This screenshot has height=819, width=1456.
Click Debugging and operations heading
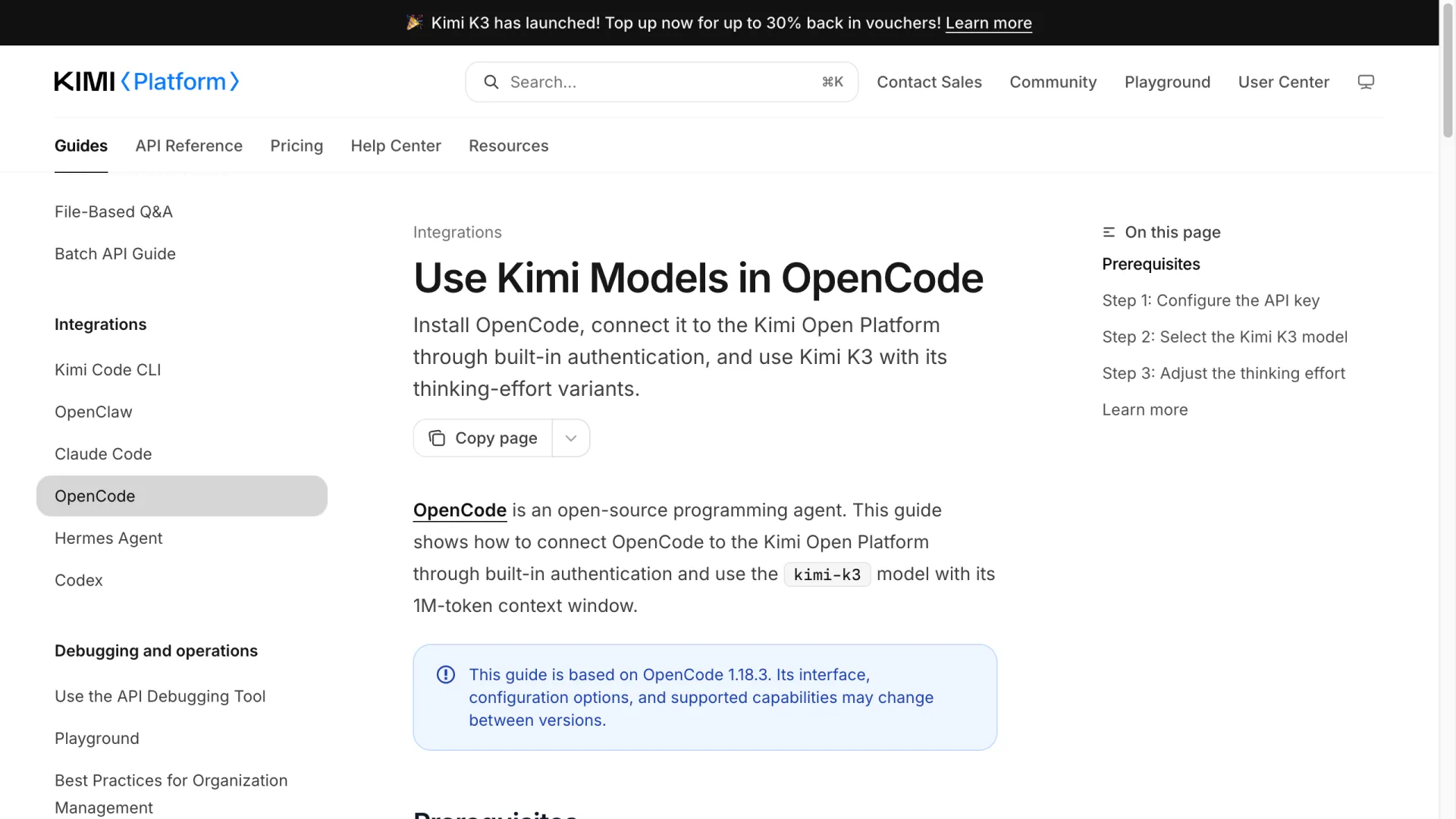(156, 651)
